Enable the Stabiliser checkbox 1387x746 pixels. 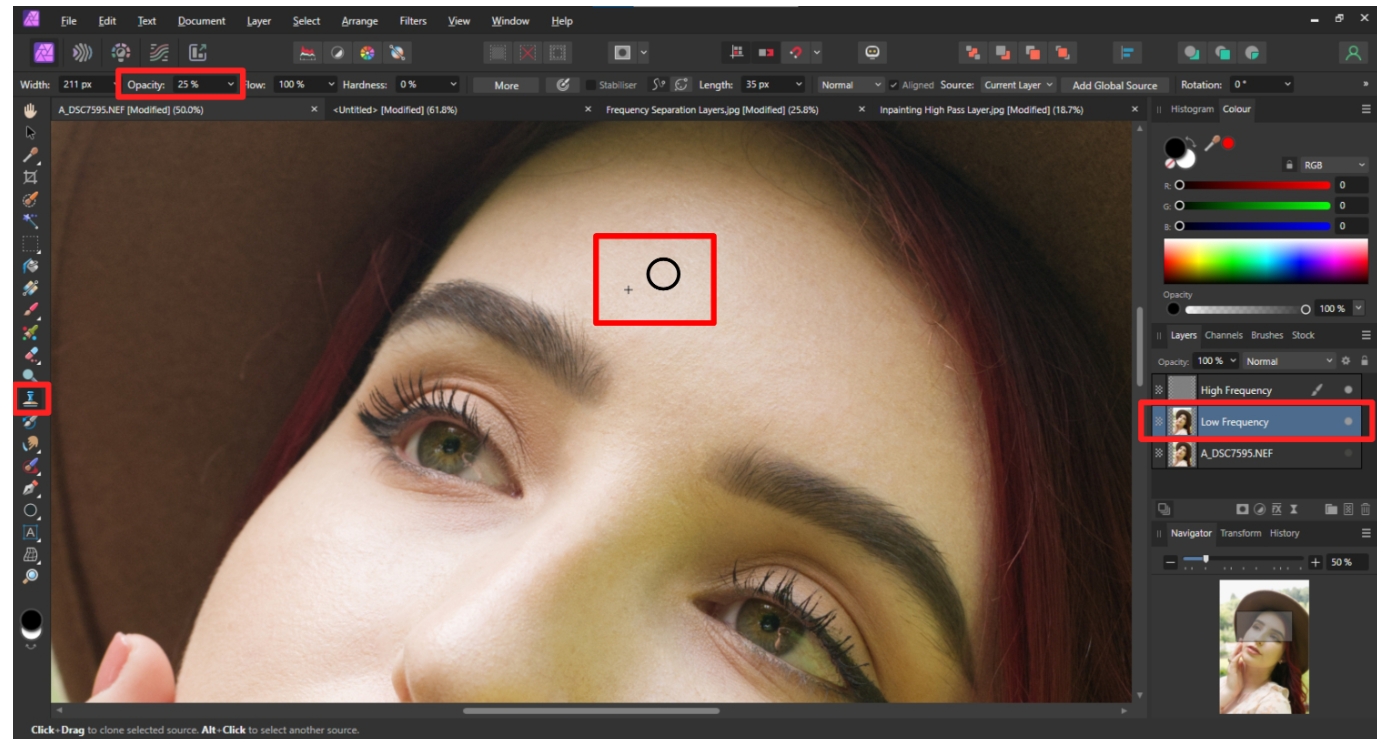coord(591,85)
